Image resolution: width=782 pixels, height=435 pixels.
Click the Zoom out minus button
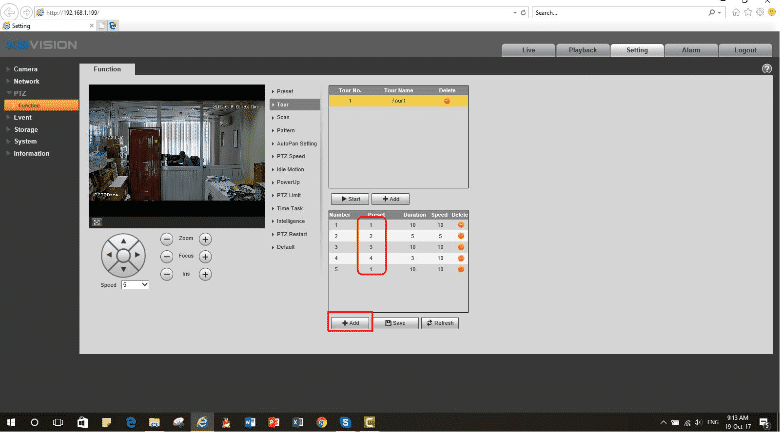tap(167, 239)
